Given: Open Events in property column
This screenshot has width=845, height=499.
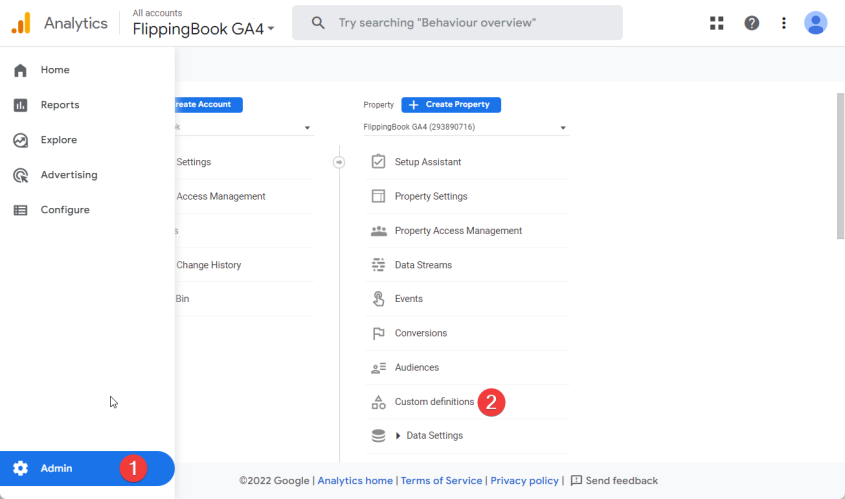Looking at the screenshot, I should coord(408,299).
